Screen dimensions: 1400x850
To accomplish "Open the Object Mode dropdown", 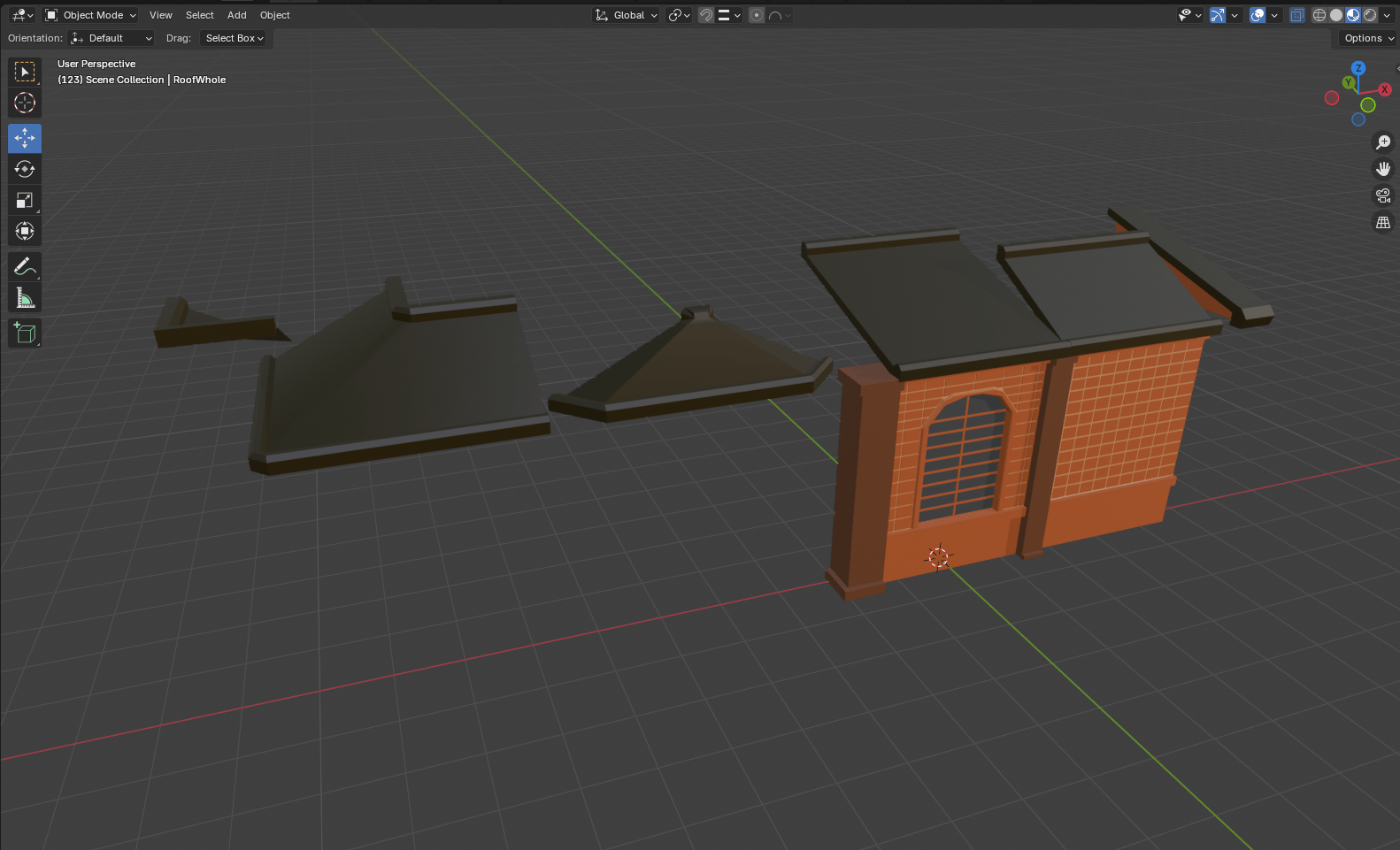I will coord(91,15).
